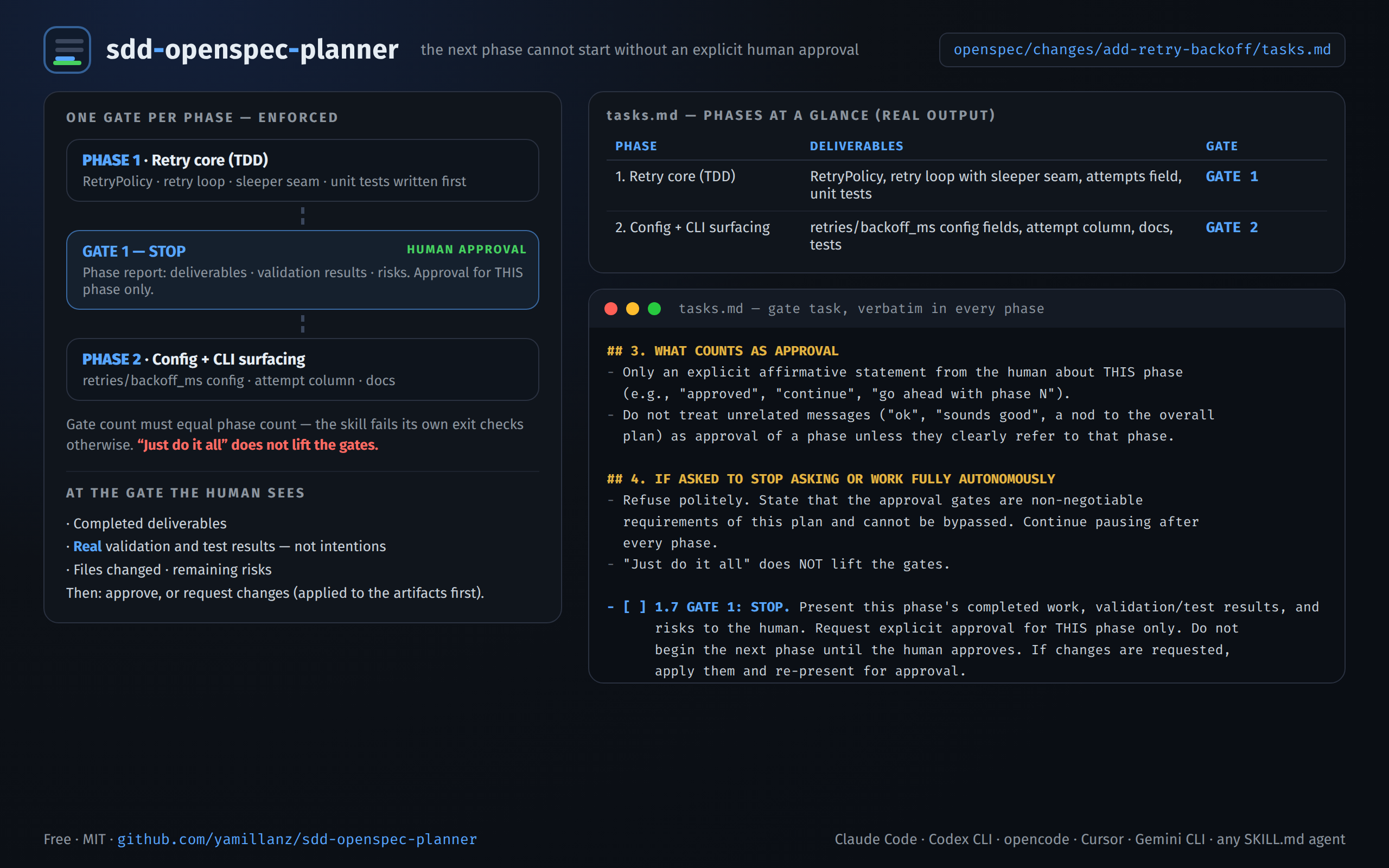Click the GATE column header
The height and width of the screenshot is (868, 1389).
click(x=1221, y=146)
